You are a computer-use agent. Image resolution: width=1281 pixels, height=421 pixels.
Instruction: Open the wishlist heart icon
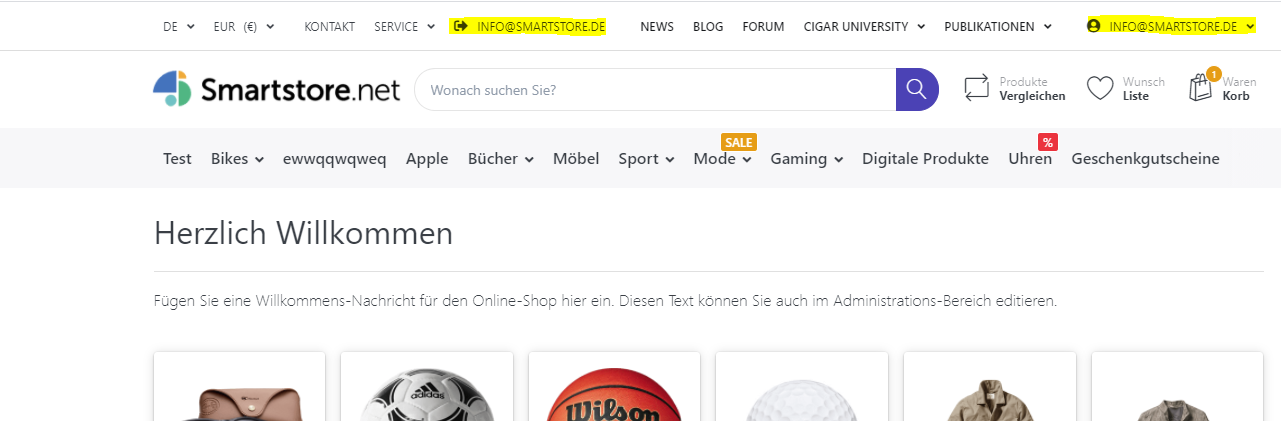tap(1100, 89)
